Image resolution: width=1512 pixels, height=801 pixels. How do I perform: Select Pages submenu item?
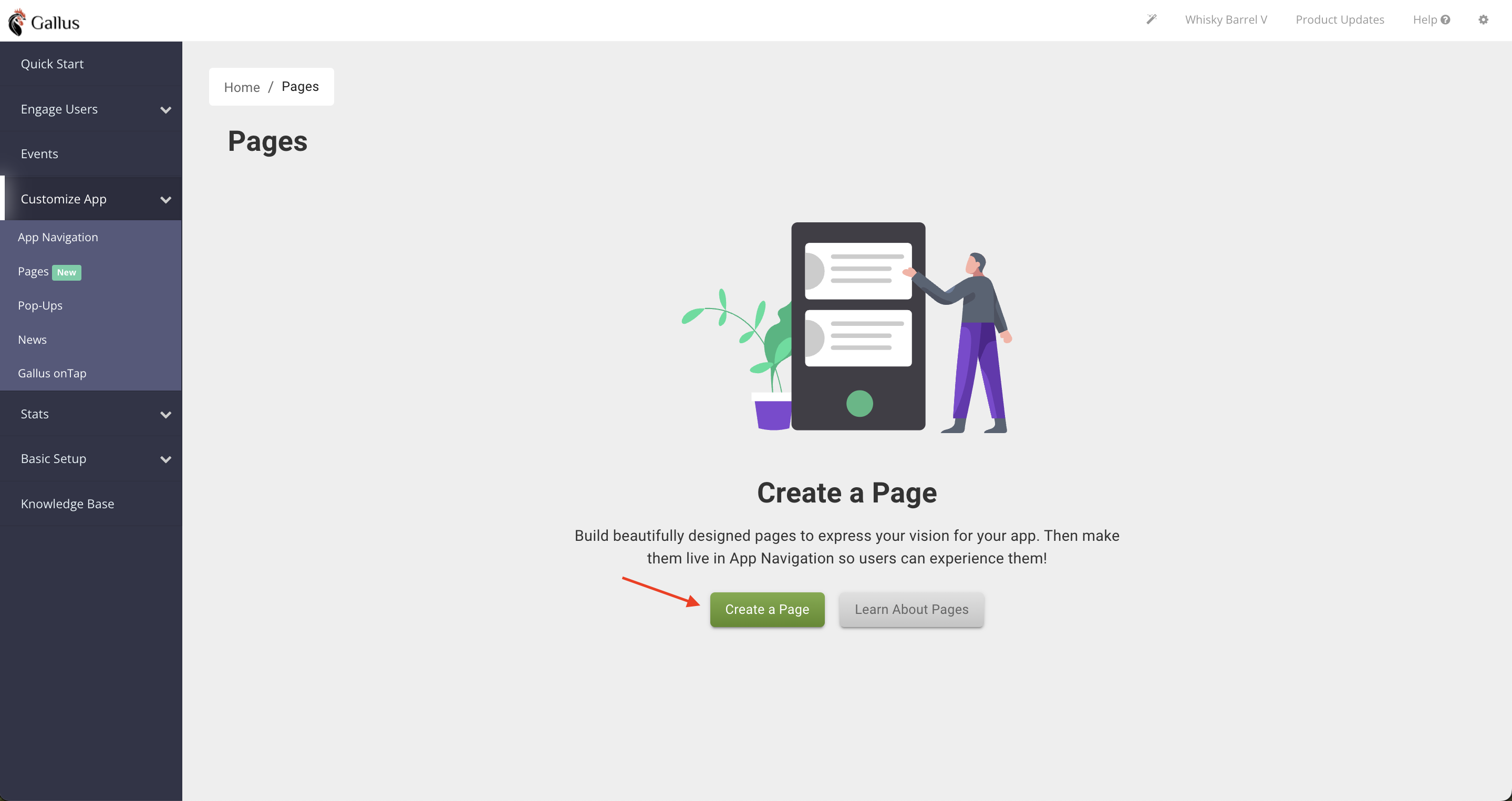(x=91, y=271)
